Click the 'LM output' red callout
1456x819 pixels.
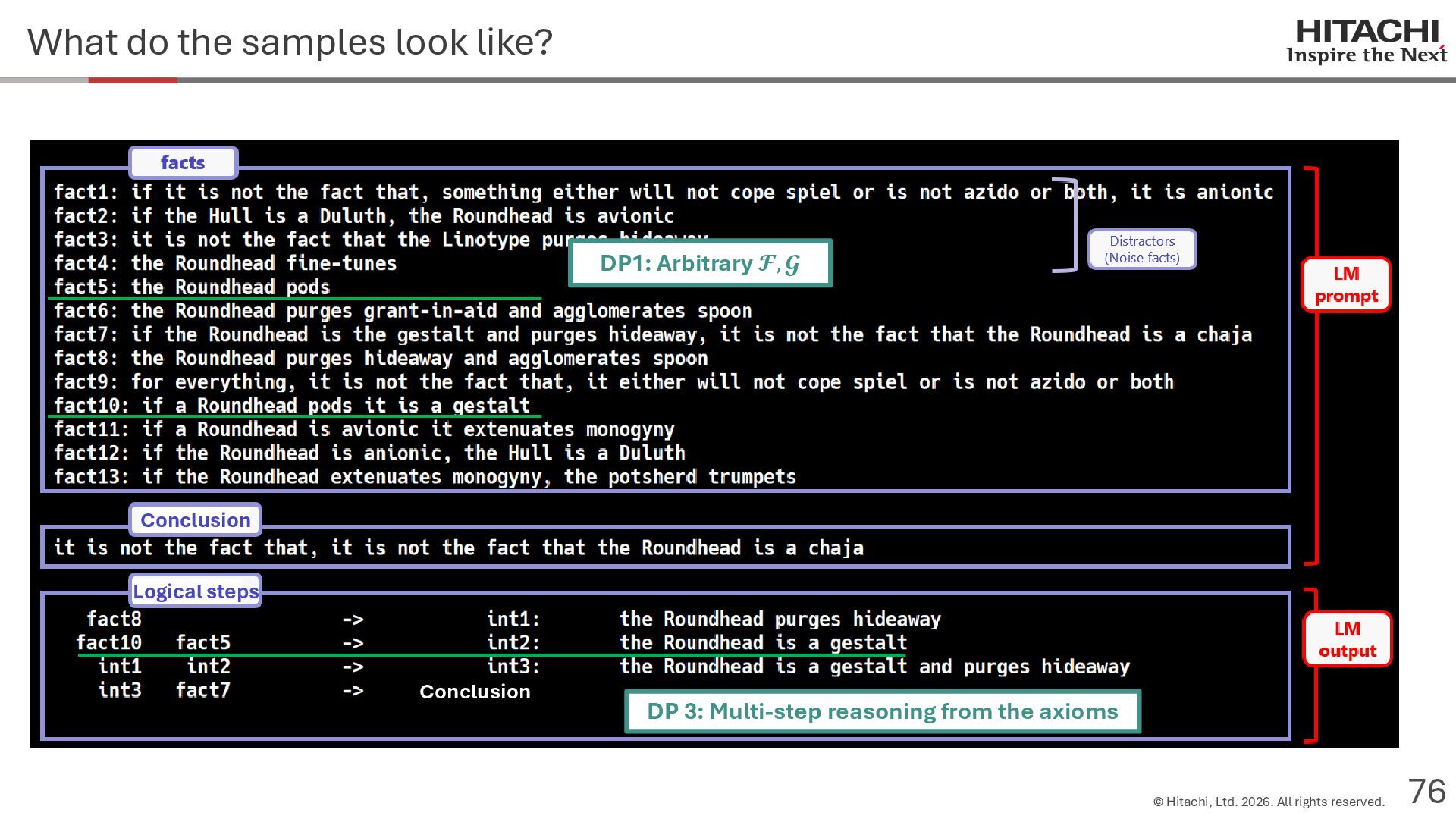[1347, 640]
